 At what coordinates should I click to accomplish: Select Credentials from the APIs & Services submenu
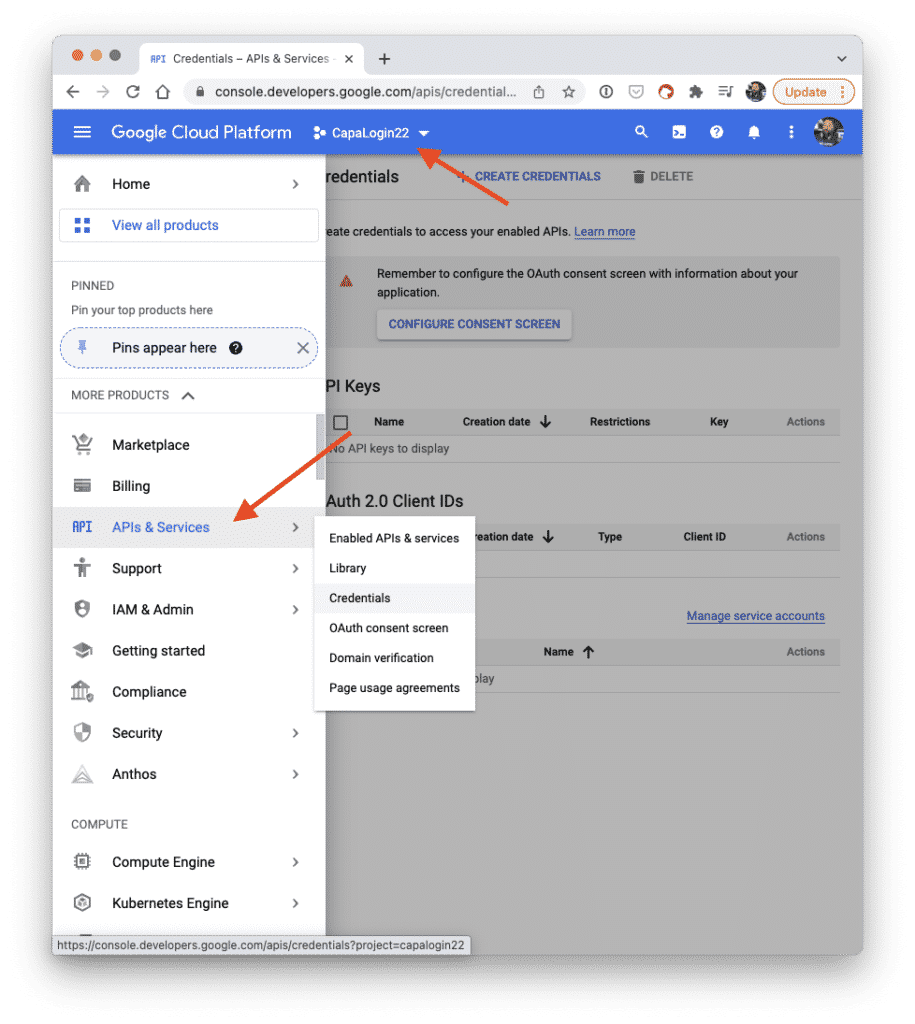pos(360,597)
